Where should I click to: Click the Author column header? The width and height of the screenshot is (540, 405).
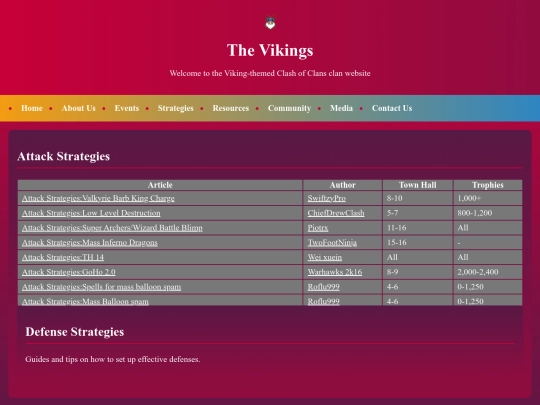click(343, 185)
